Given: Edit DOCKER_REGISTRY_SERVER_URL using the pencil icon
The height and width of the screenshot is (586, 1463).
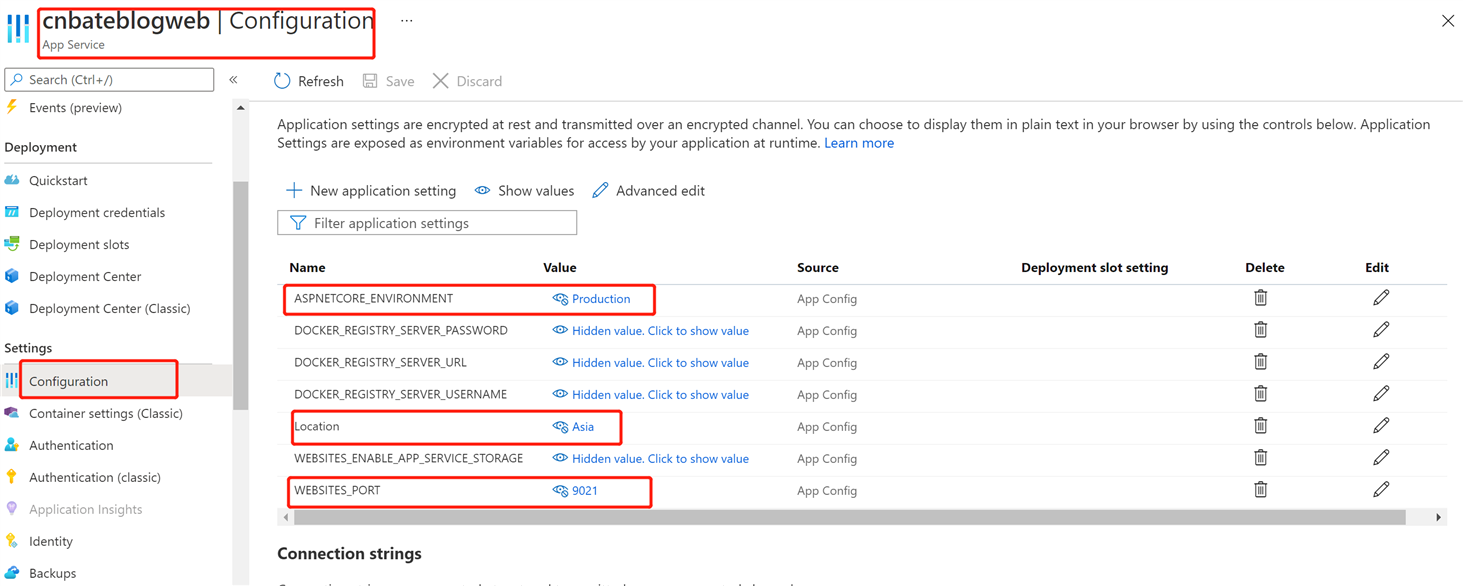Looking at the screenshot, I should 1381,362.
